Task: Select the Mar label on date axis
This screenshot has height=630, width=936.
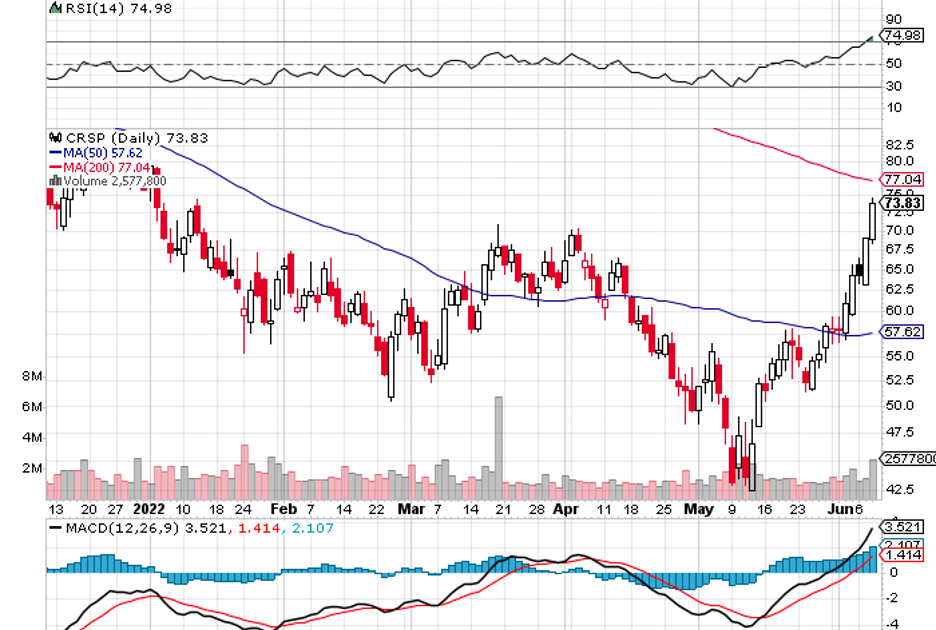Action: 411,508
